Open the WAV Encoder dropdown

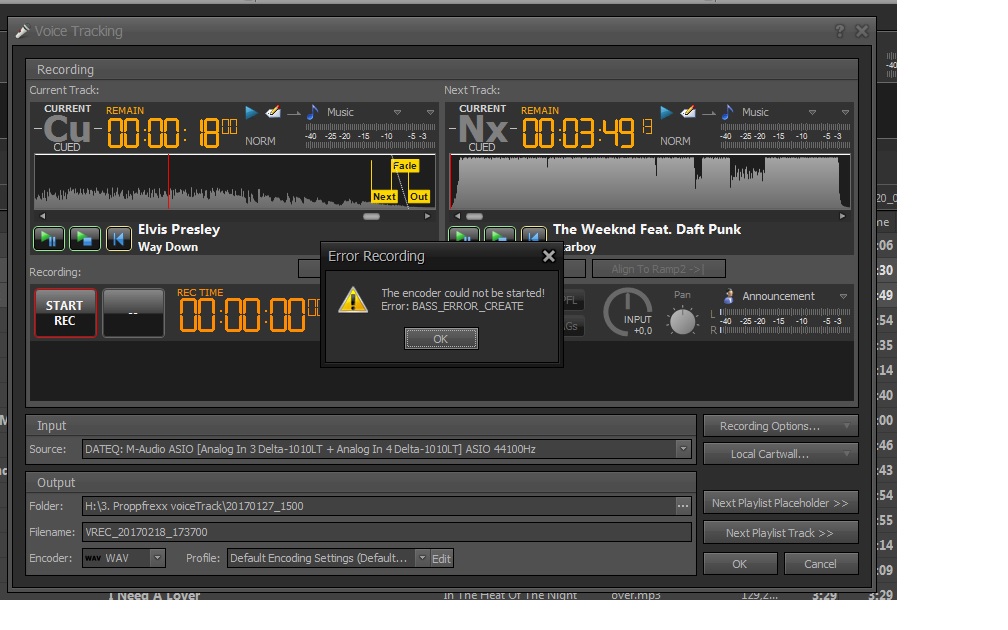point(158,558)
